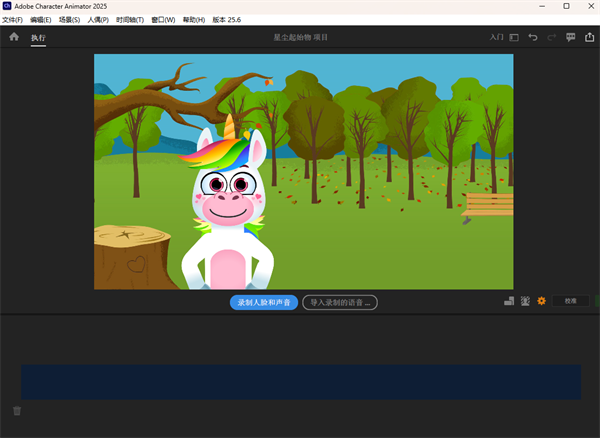Click the body tracker devices icon
This screenshot has height=438, width=600.
509,301
